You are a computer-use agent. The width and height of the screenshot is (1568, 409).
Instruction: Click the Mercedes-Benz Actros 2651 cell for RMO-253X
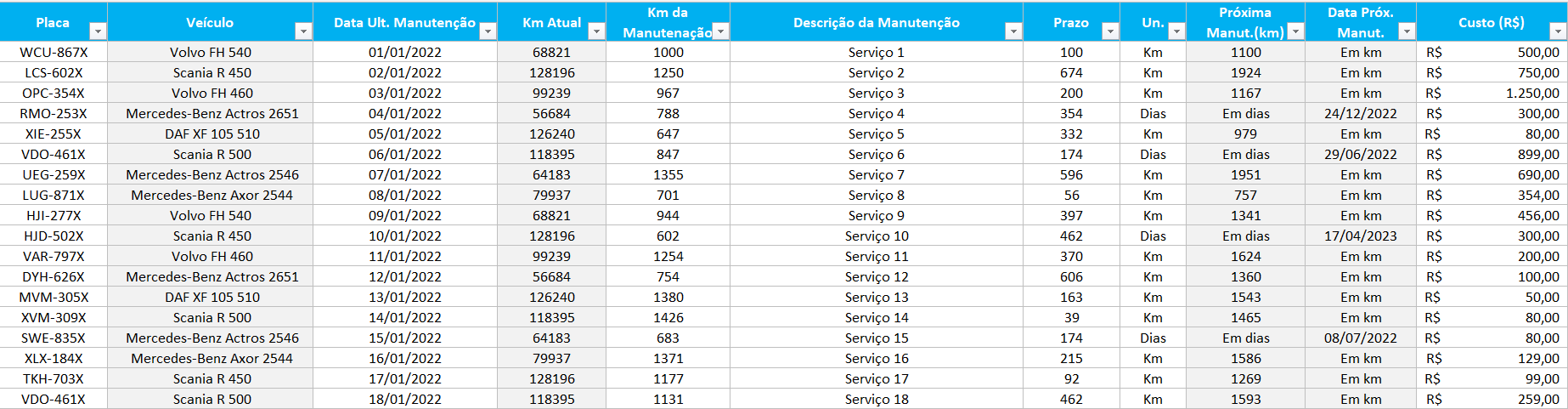212,114
